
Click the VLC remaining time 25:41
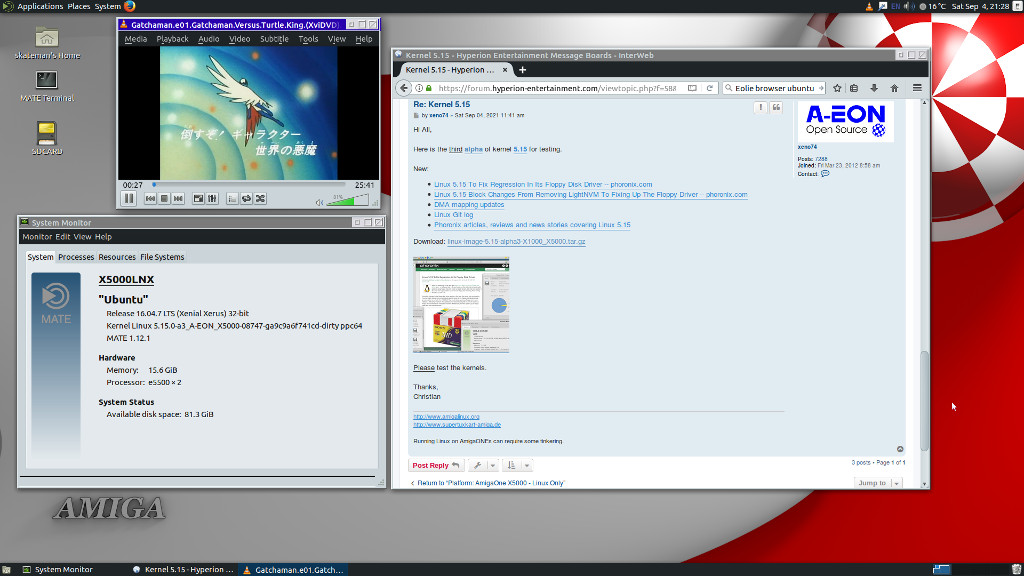click(x=364, y=185)
